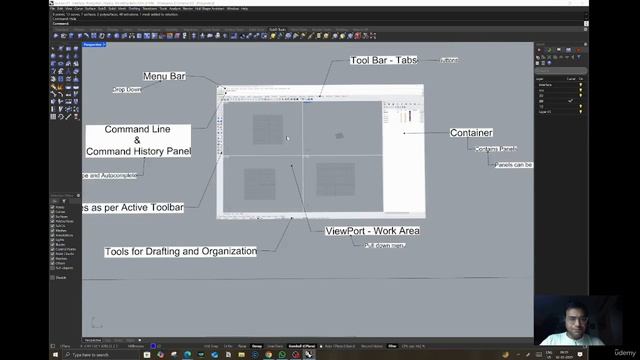The image size is (640, 360).
Task: Click the Interface layer row in Layers panel
Action: [x=560, y=85]
